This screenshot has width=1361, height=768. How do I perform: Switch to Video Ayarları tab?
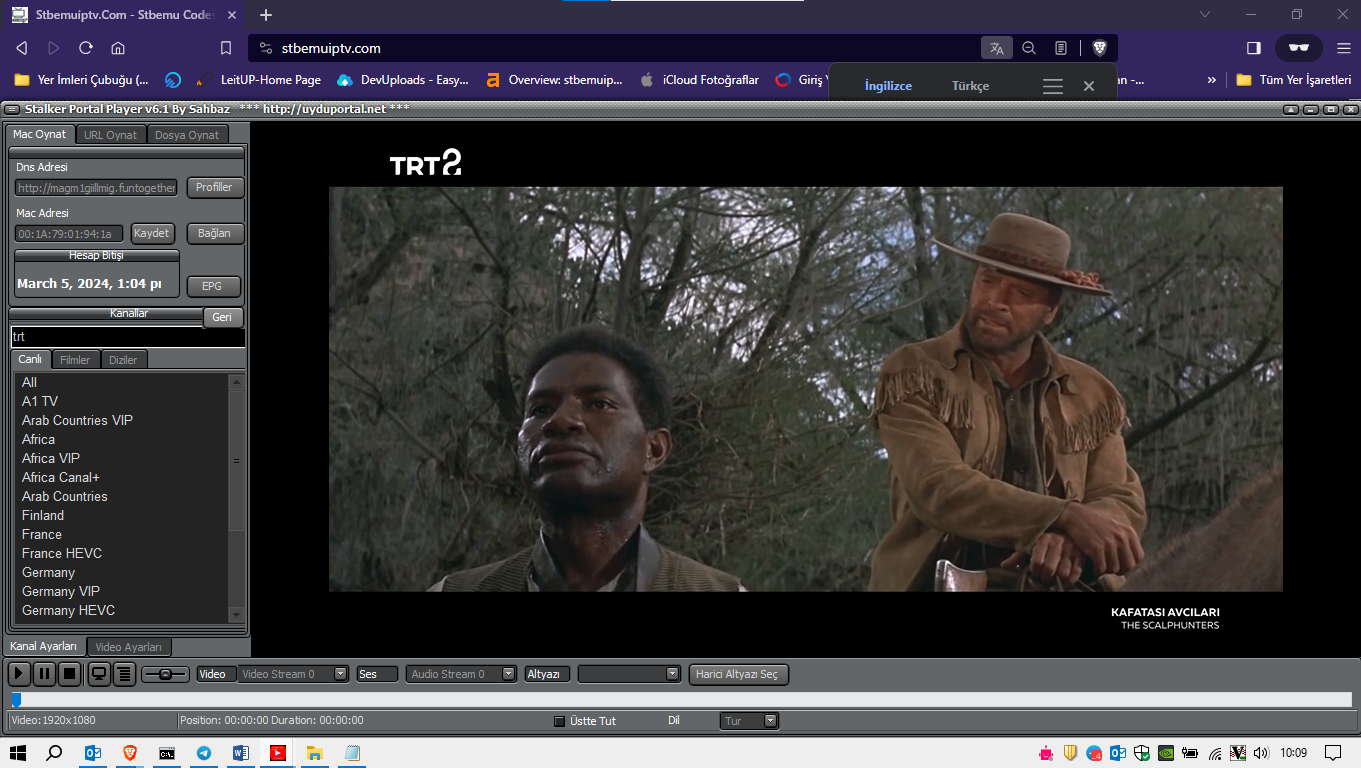click(129, 647)
